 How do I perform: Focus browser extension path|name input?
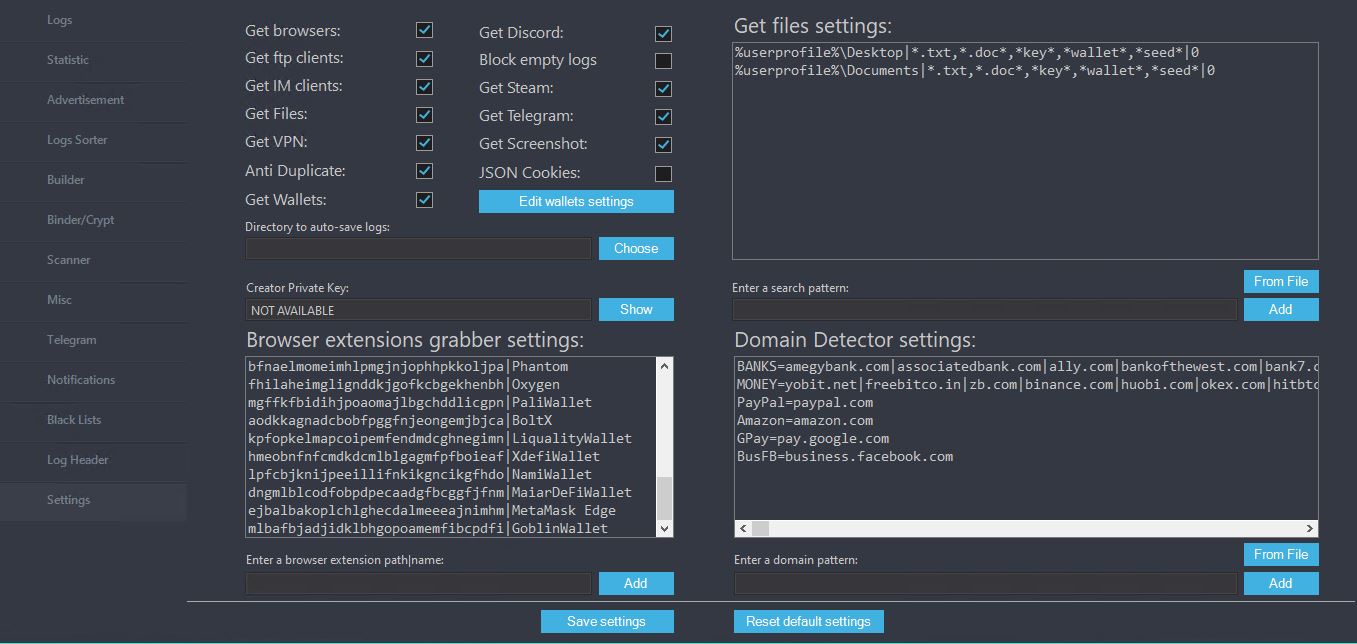pos(418,583)
